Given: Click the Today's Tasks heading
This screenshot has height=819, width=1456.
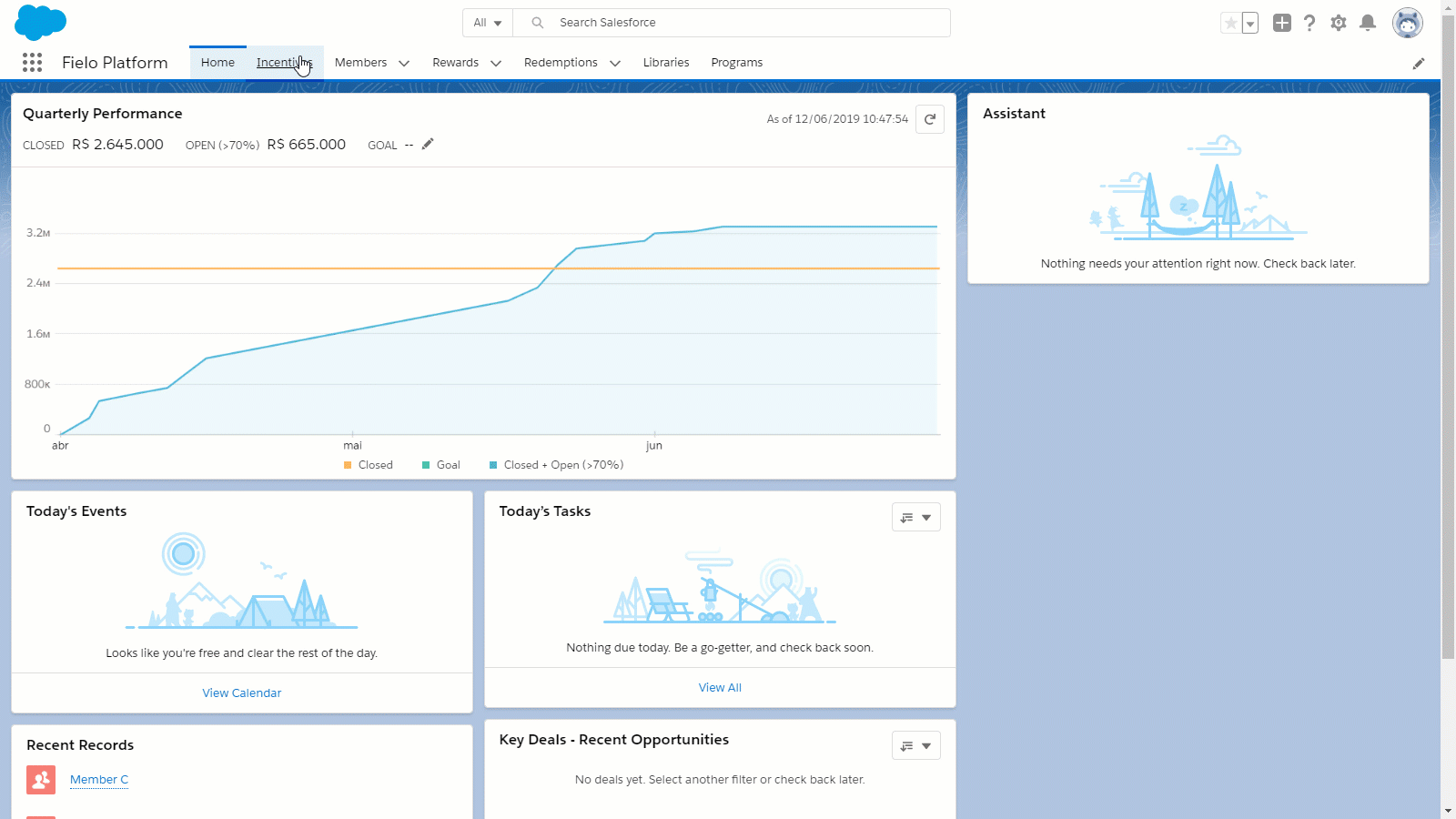Looking at the screenshot, I should tap(545, 511).
